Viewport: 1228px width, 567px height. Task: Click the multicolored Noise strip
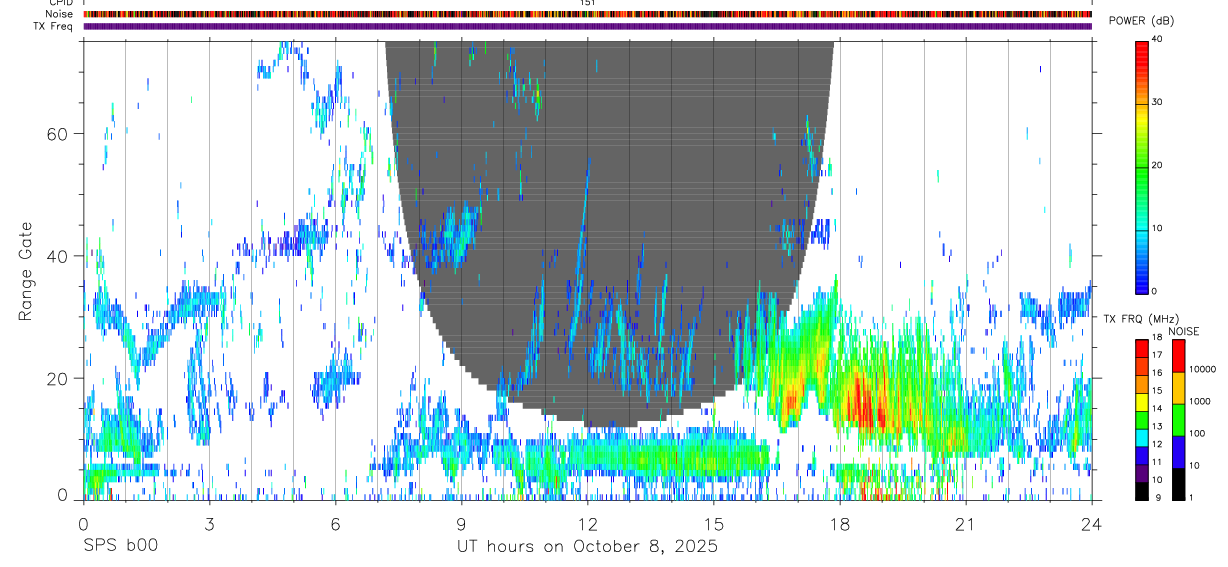pyautogui.click(x=587, y=14)
